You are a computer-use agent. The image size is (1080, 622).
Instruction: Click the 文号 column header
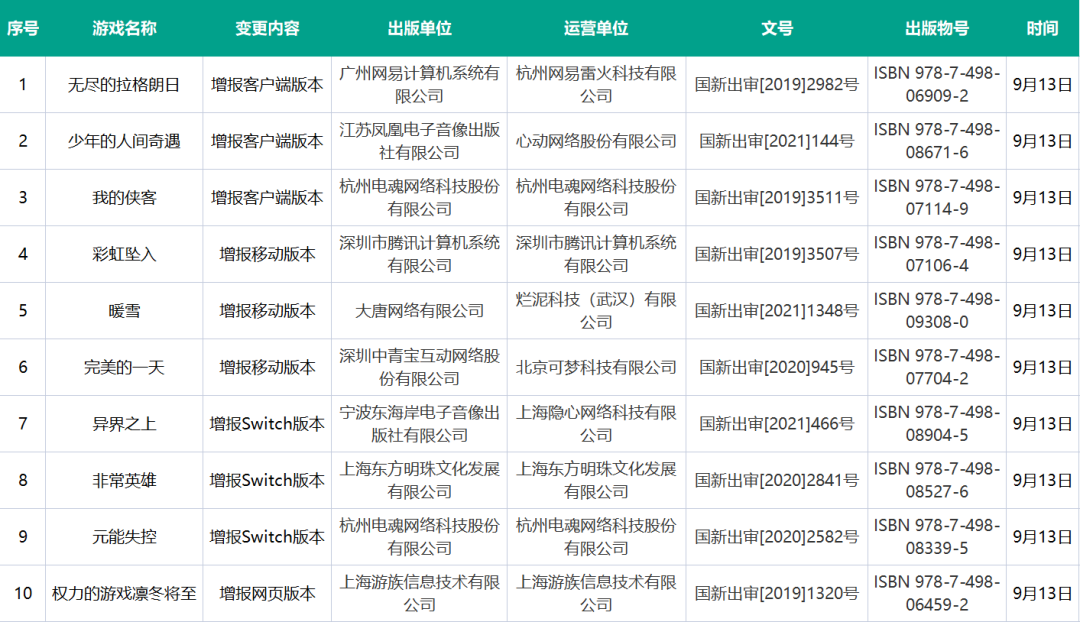tap(776, 29)
